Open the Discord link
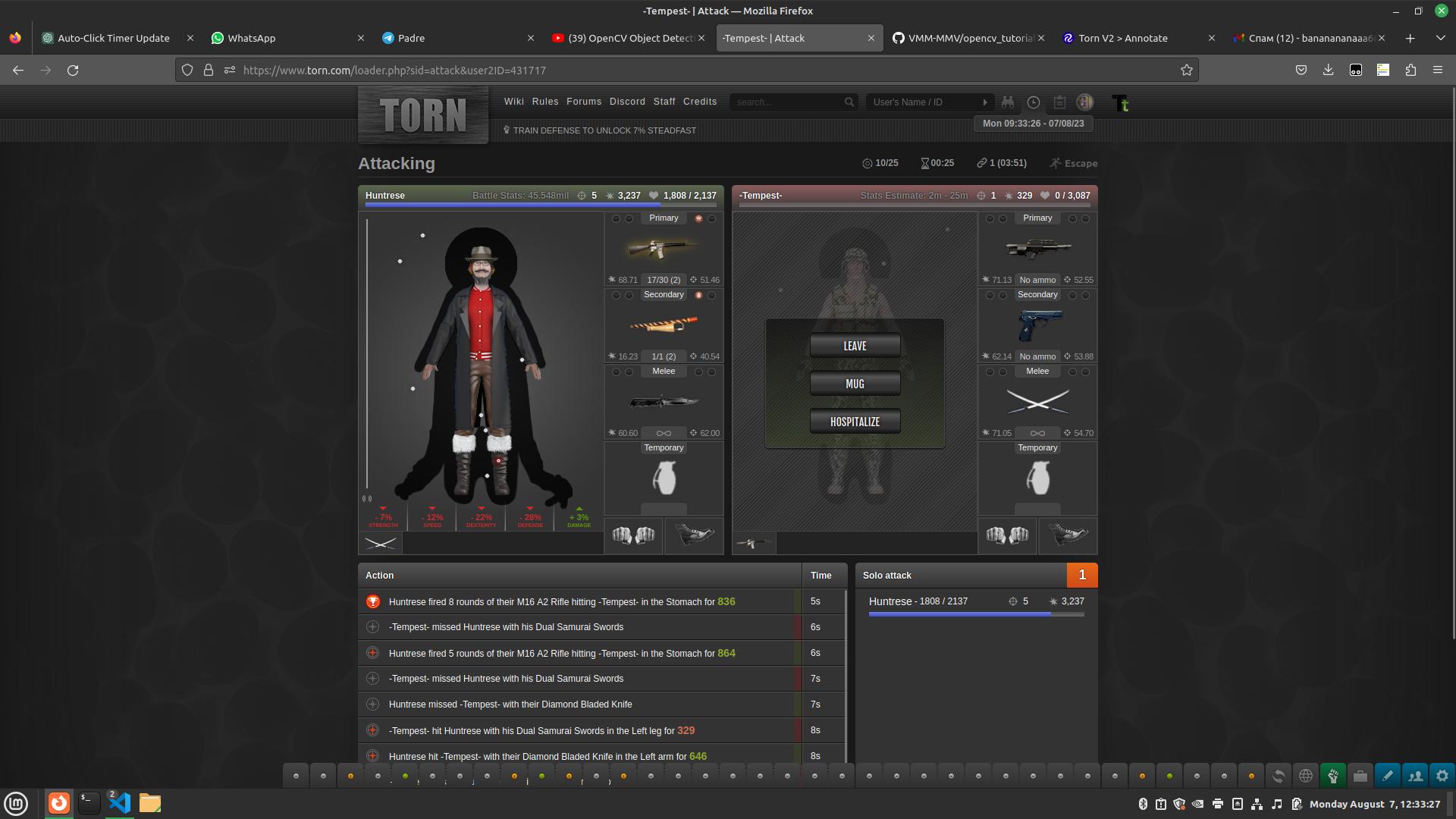 [627, 102]
